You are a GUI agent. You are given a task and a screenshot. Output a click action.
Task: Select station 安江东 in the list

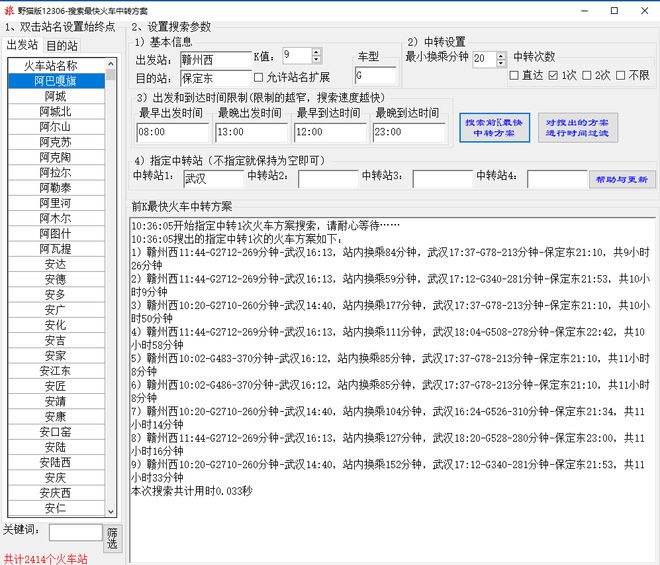(x=56, y=370)
